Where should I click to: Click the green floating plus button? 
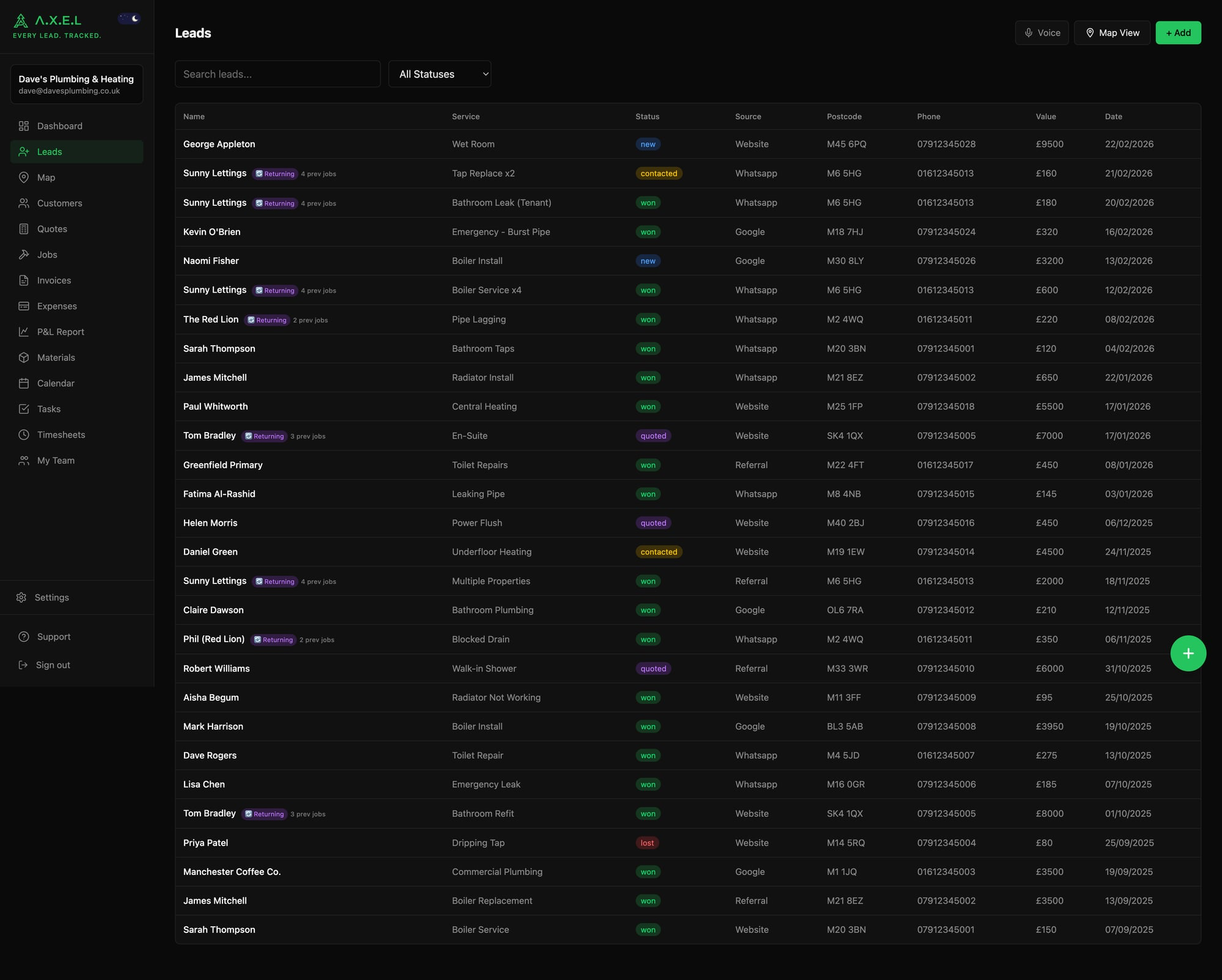coord(1188,653)
